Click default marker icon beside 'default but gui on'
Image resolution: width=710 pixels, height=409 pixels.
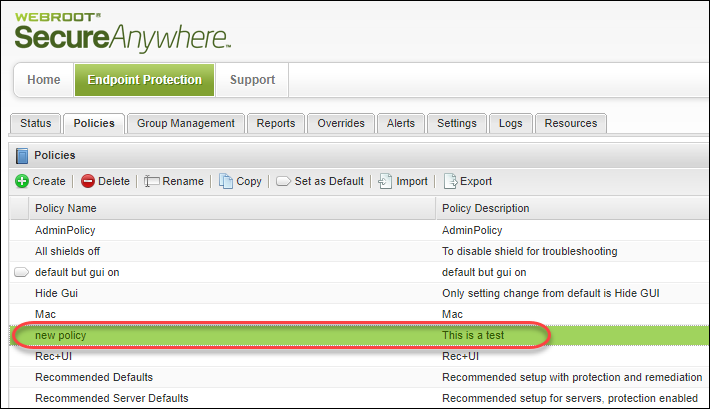pyautogui.click(x=21, y=272)
